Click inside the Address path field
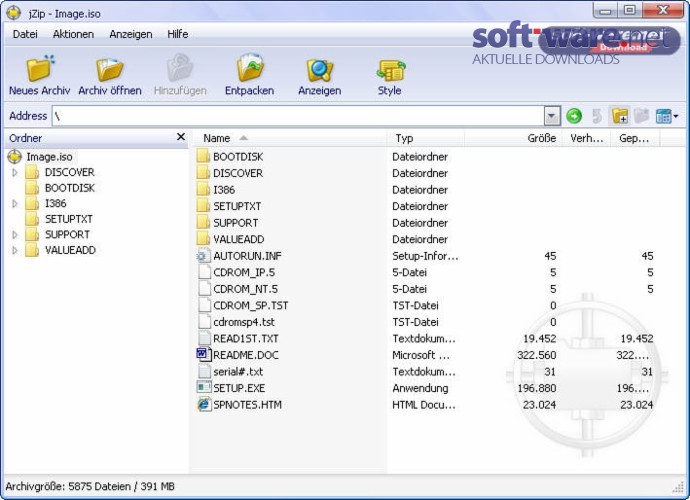Screen dimensions: 690x500 pos(298,116)
